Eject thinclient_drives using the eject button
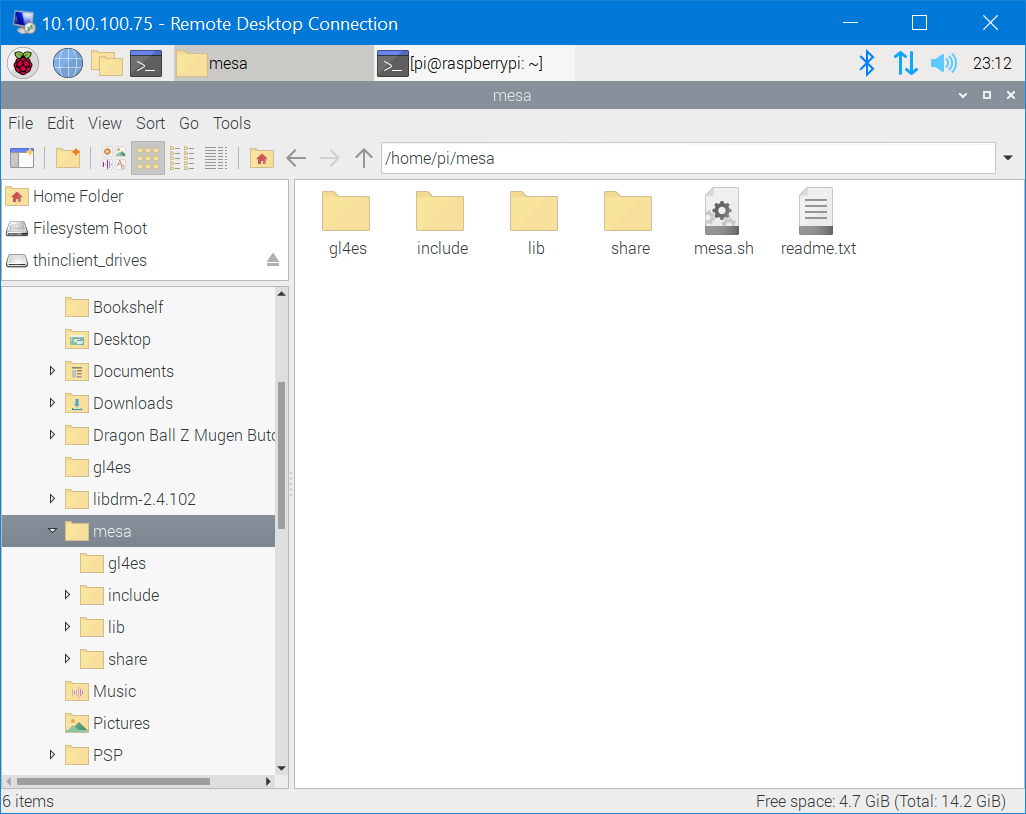The height and width of the screenshot is (814, 1026). [273, 260]
